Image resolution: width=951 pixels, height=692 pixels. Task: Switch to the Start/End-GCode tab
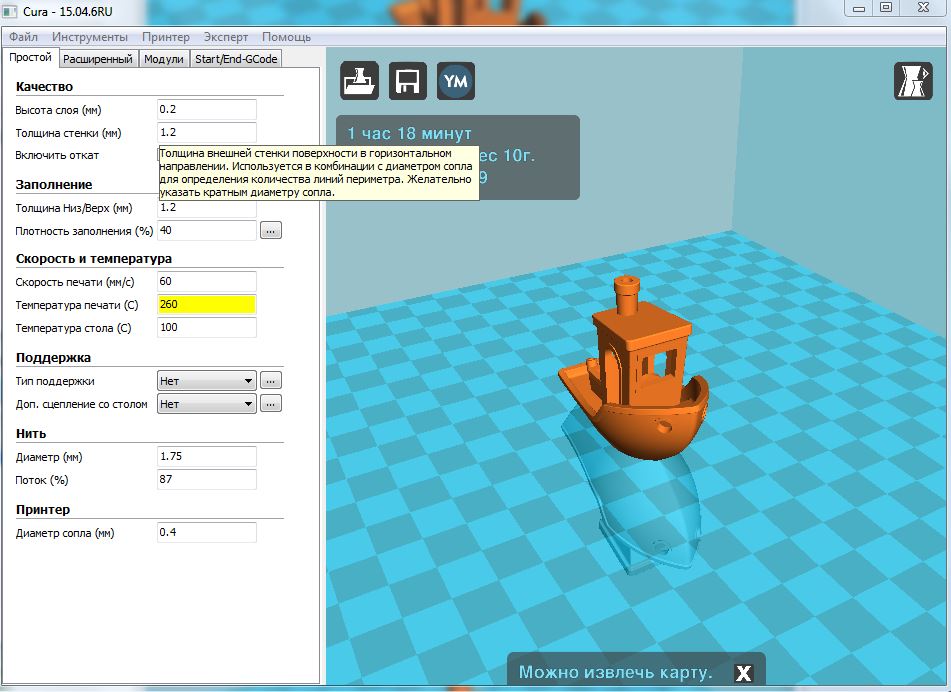click(236, 59)
